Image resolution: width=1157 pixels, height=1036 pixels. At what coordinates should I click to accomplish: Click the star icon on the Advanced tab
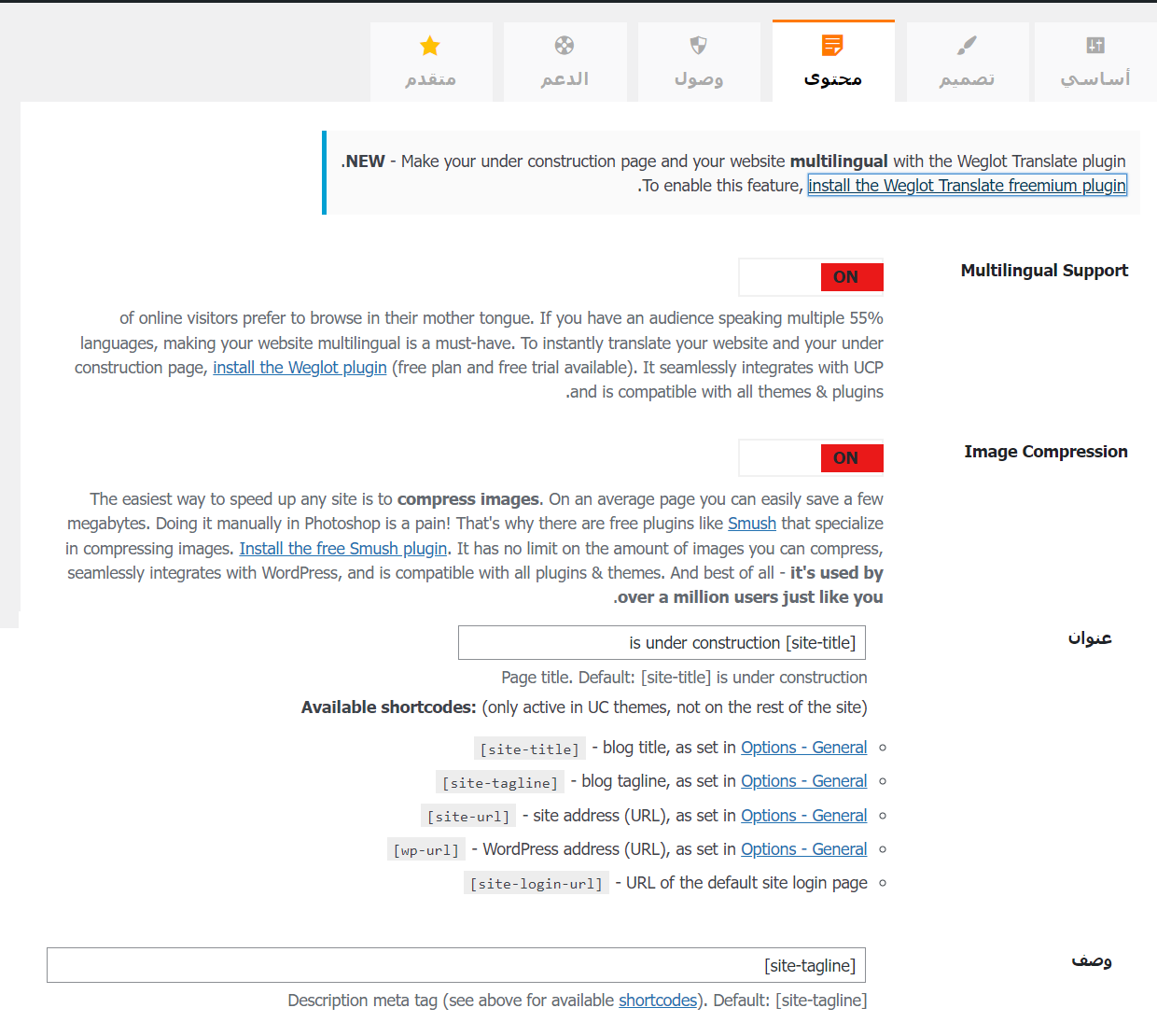pyautogui.click(x=430, y=46)
